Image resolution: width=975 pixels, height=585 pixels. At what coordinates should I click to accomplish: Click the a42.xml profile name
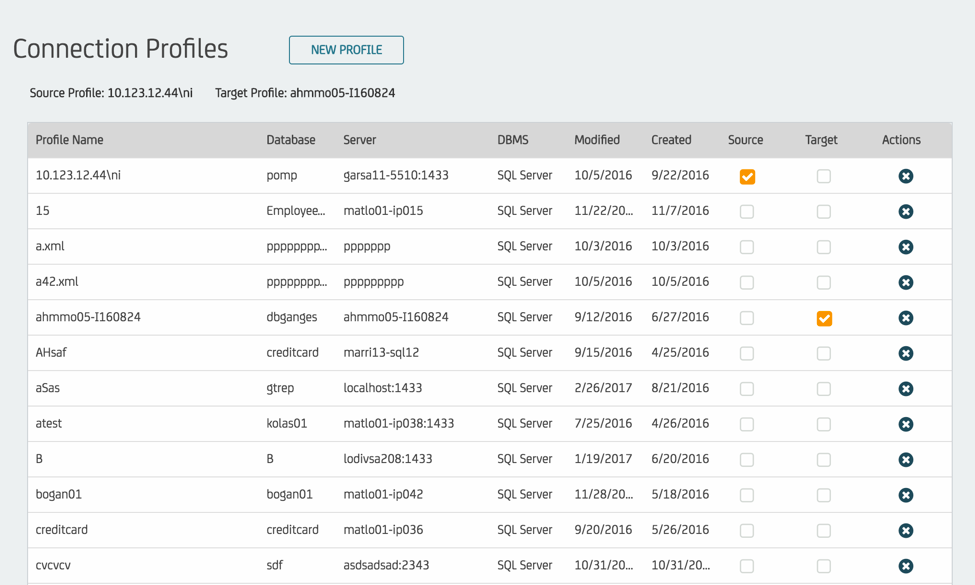57,282
